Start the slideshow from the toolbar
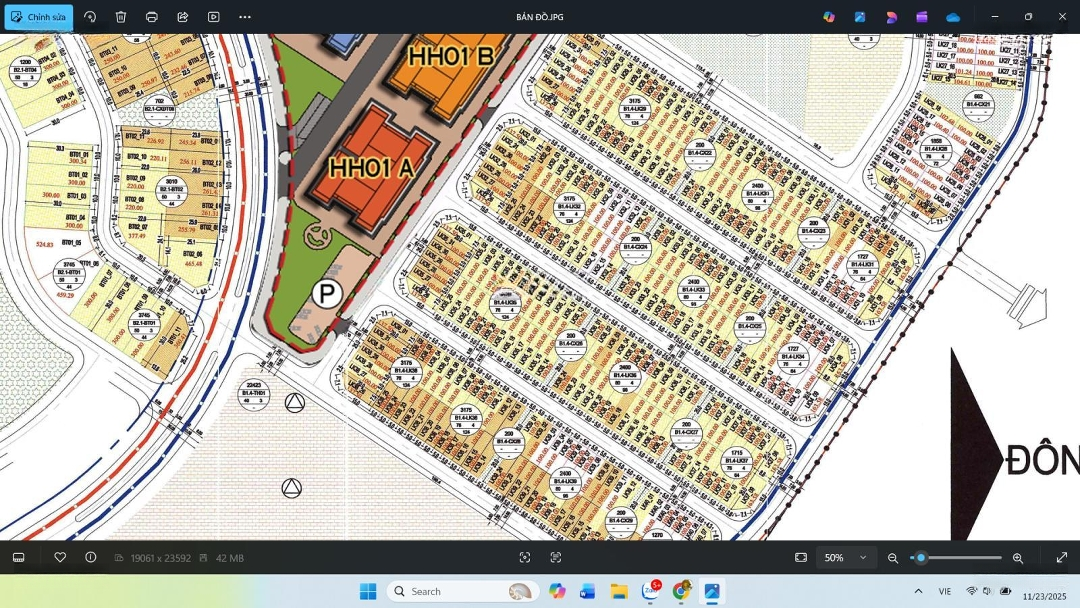Viewport: 1080px width, 608px height. [214, 17]
